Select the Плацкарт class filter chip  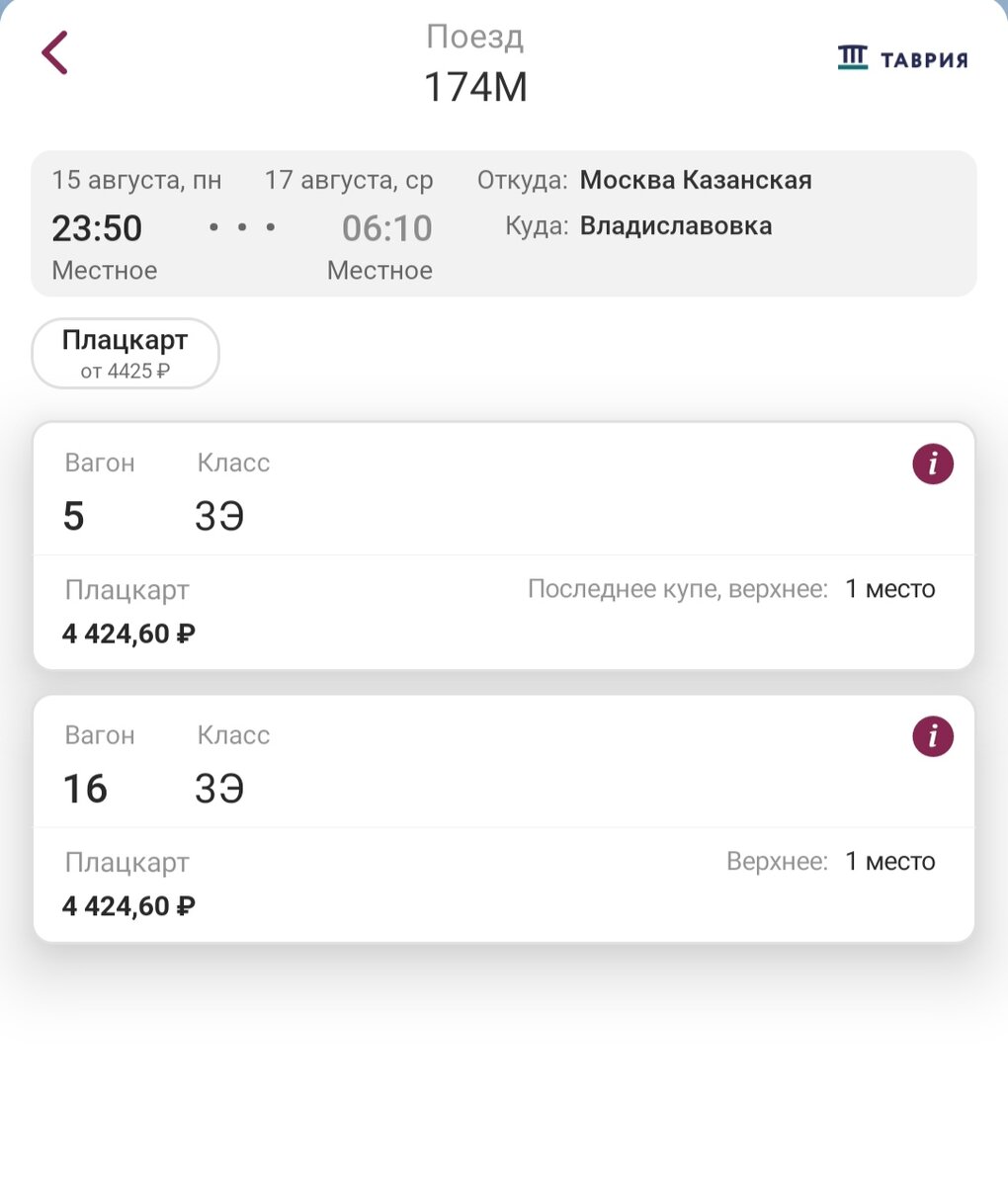click(x=126, y=353)
